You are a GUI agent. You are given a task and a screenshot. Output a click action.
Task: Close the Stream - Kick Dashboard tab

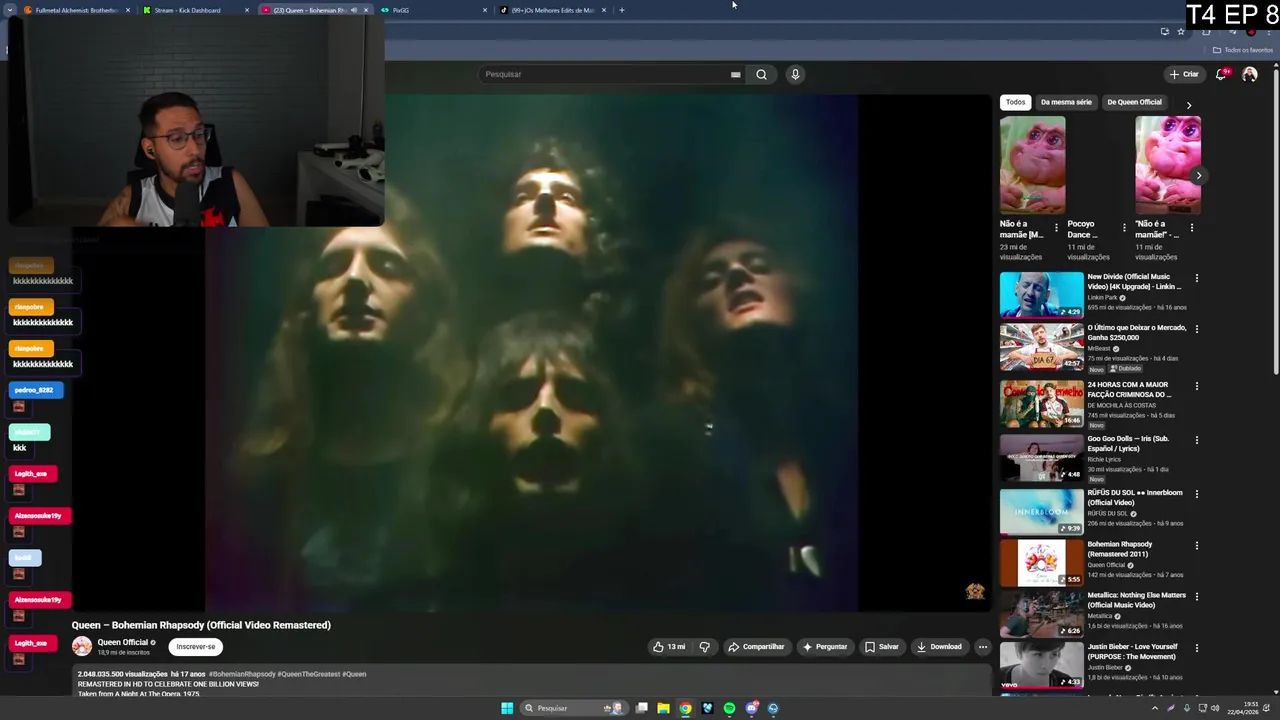tap(247, 10)
